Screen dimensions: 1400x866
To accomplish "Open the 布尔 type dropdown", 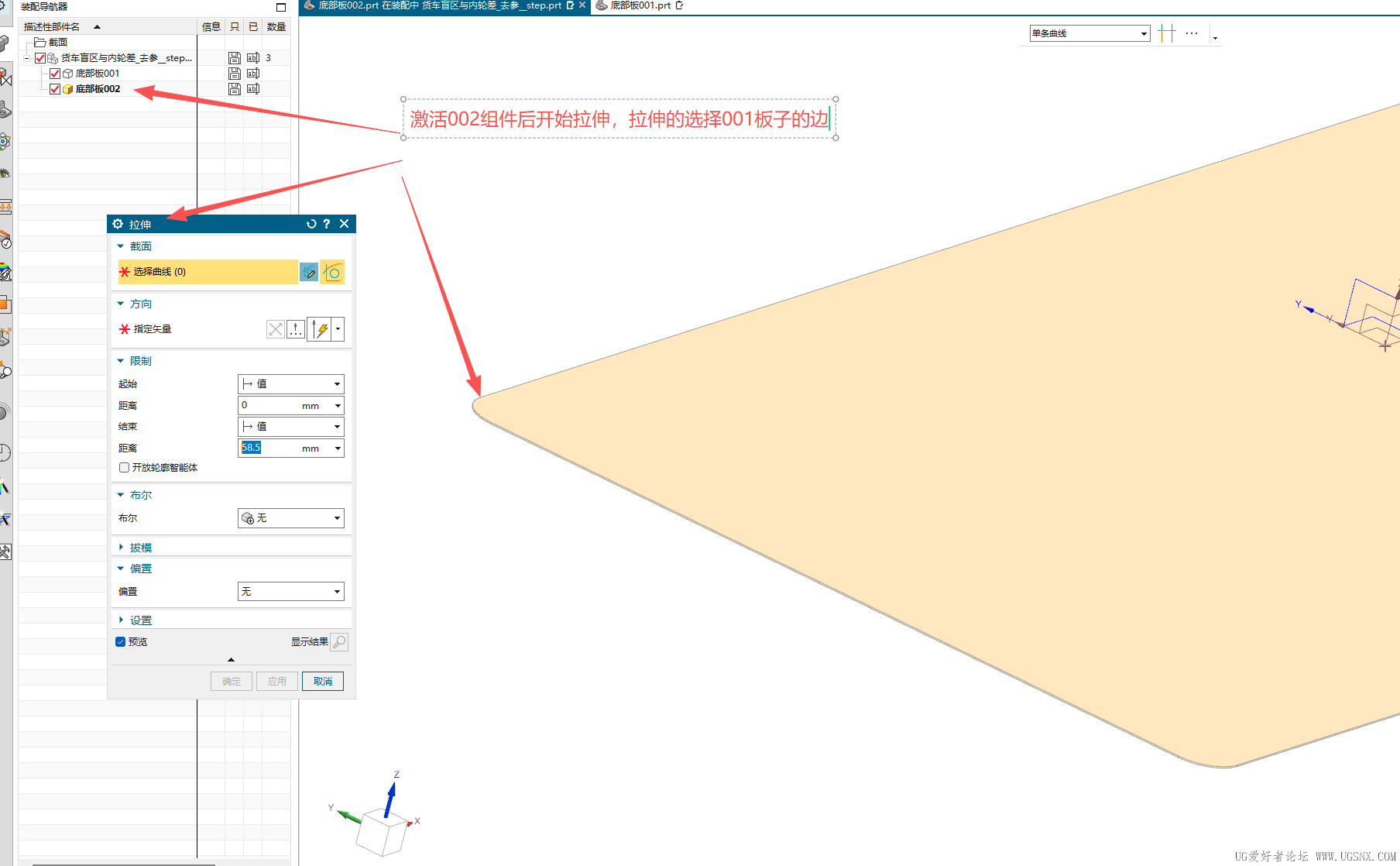I will [x=291, y=518].
